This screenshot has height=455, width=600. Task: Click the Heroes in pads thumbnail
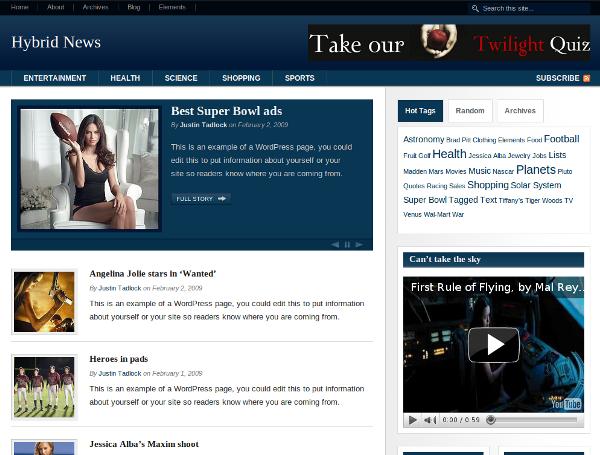pos(44,387)
